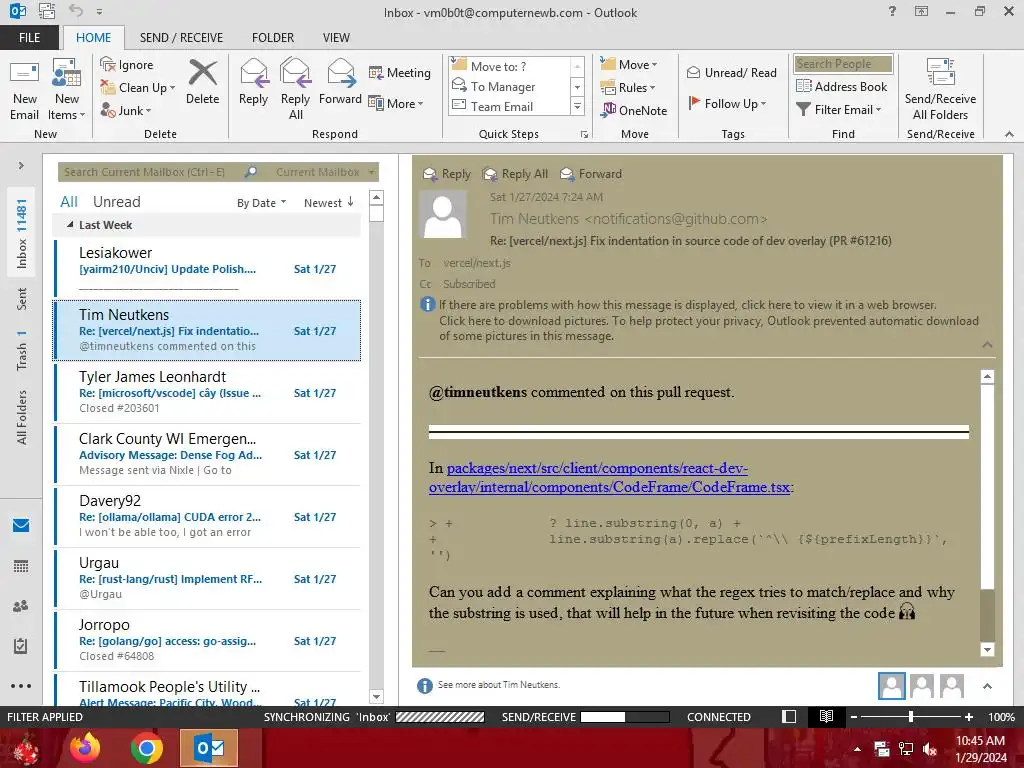Open the Calendar navigation icon
This screenshot has width=1024, height=768.
coord(21,566)
